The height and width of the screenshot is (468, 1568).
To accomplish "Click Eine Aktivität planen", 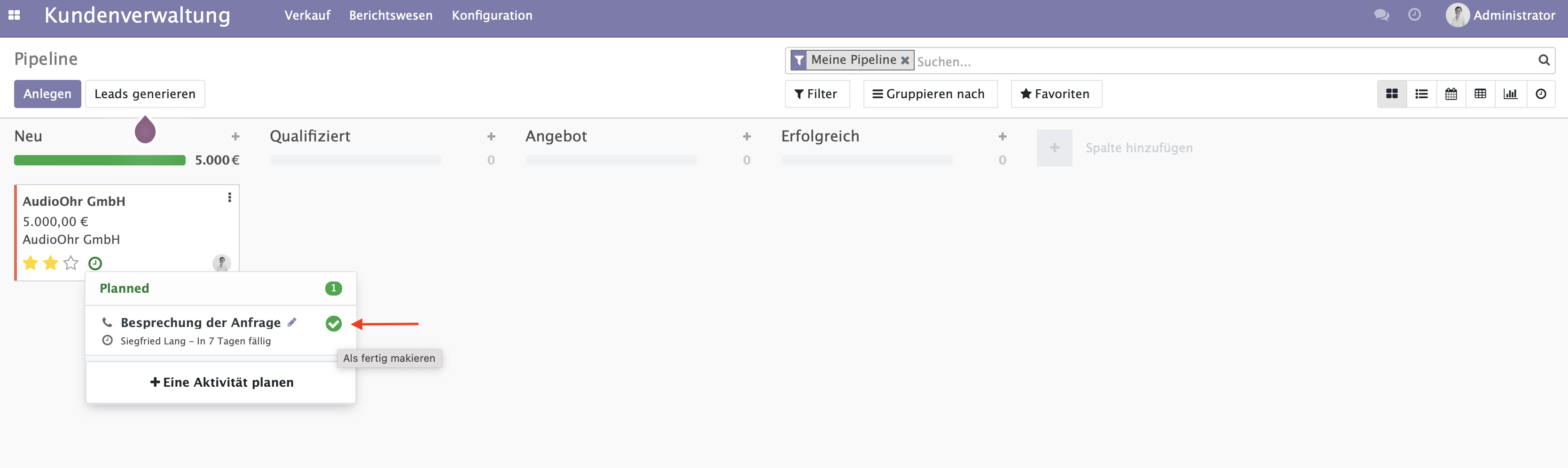I will coord(221,382).
